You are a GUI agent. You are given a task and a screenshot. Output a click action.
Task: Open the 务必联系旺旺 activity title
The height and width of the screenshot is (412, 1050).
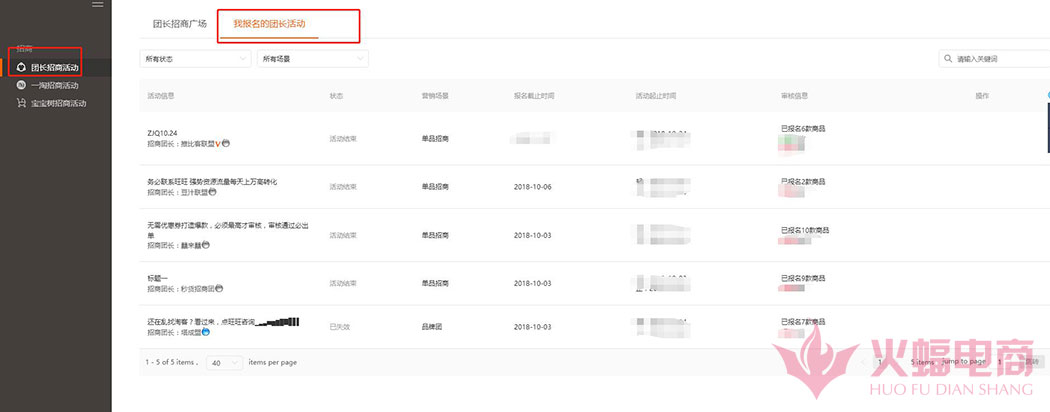[212, 182]
